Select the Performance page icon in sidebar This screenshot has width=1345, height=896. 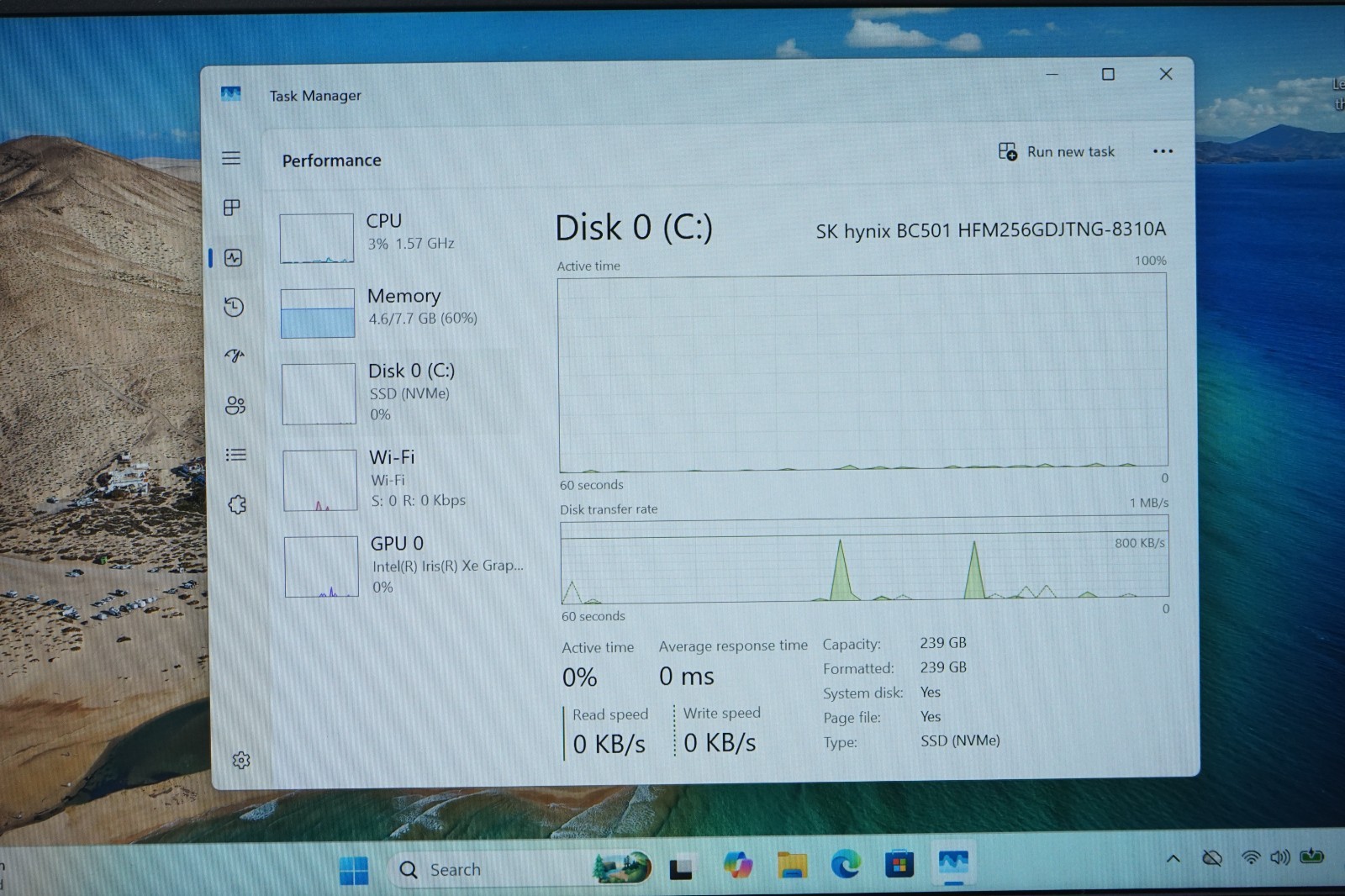tap(234, 258)
